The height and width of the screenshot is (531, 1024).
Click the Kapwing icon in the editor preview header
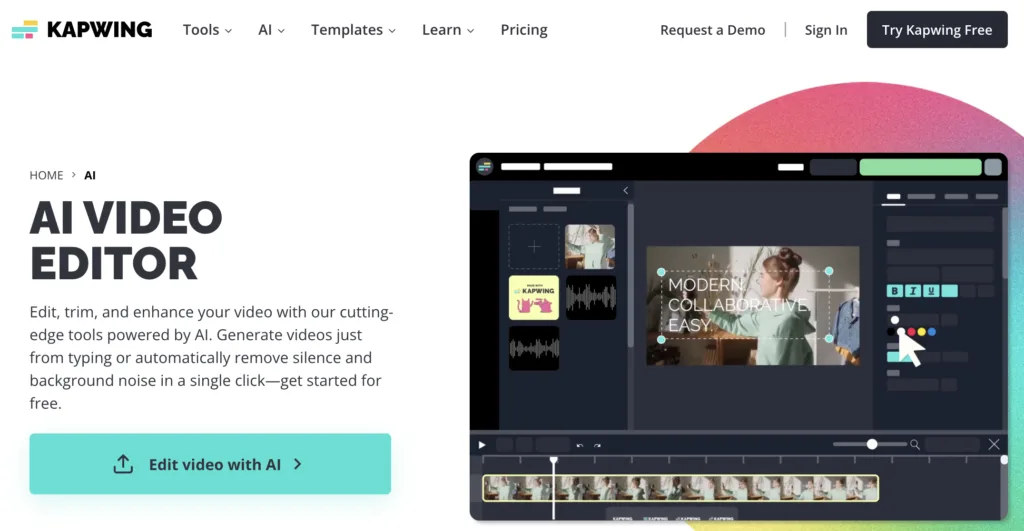pos(485,167)
